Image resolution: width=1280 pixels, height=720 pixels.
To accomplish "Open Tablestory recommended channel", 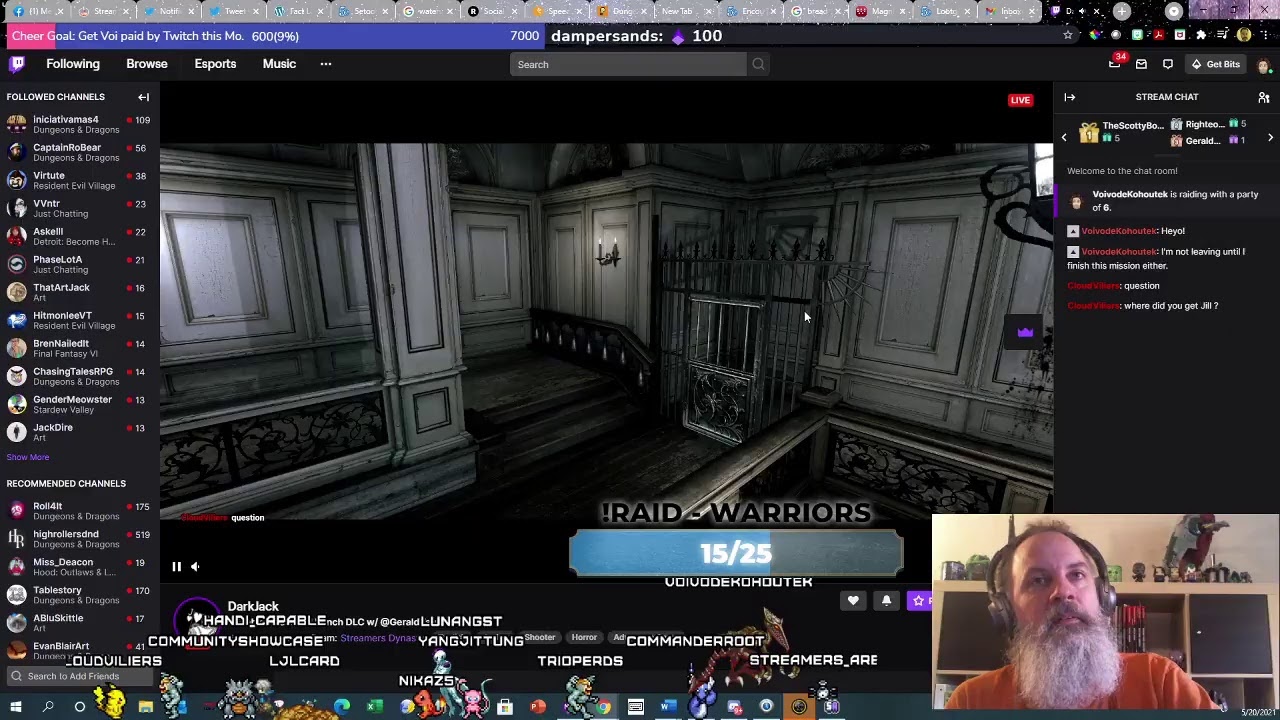I will pyautogui.click(x=79, y=595).
